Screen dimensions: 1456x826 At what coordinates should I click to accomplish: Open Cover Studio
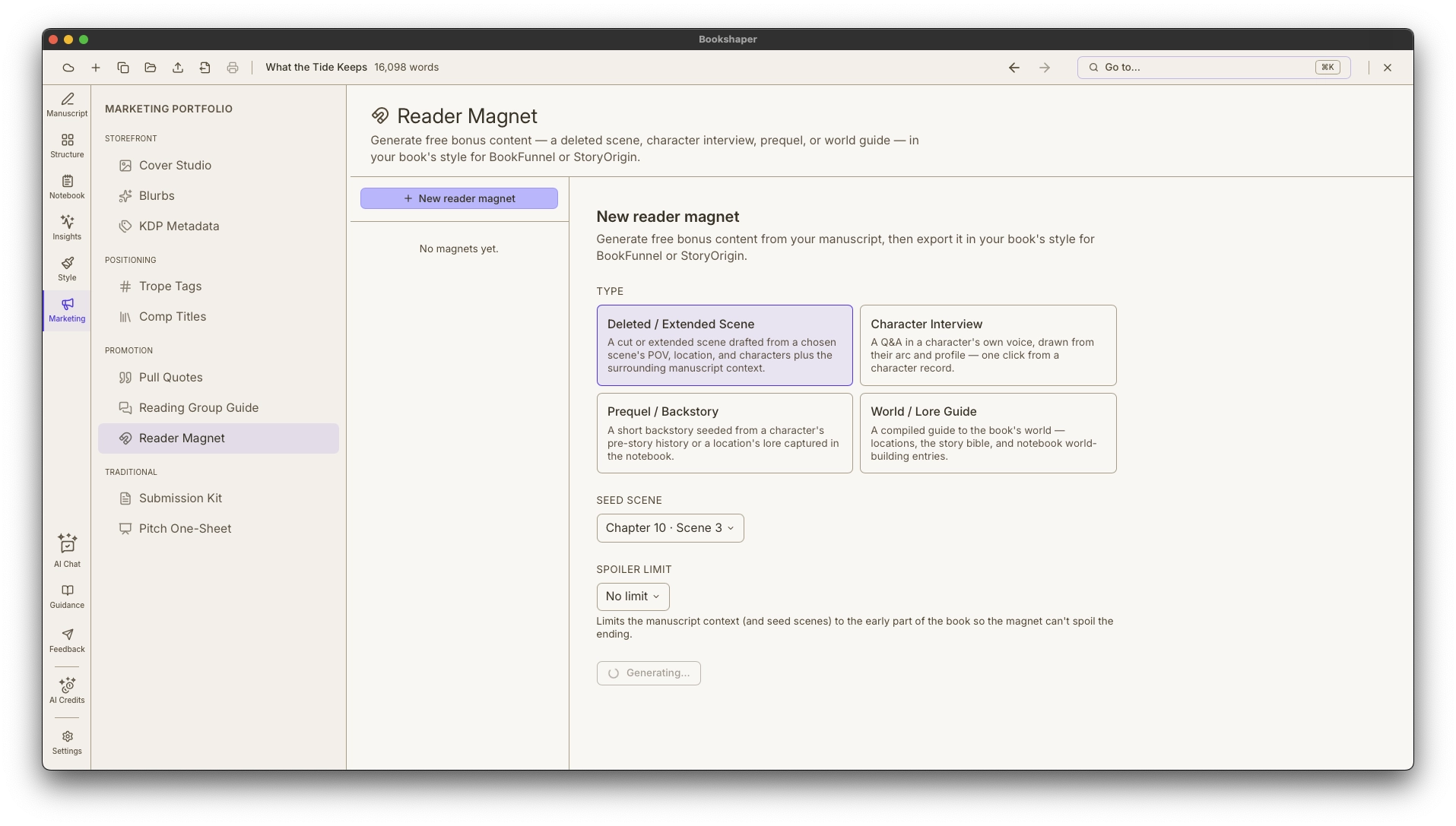(x=218, y=166)
